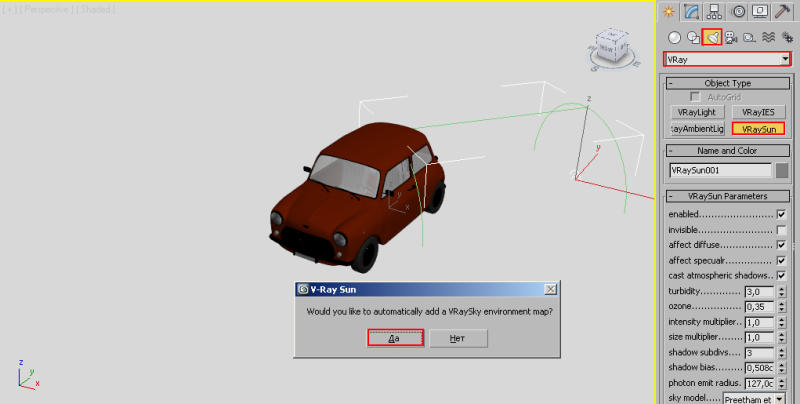The width and height of the screenshot is (800, 404).
Task: Click the red car model in viewport
Action: point(357,196)
